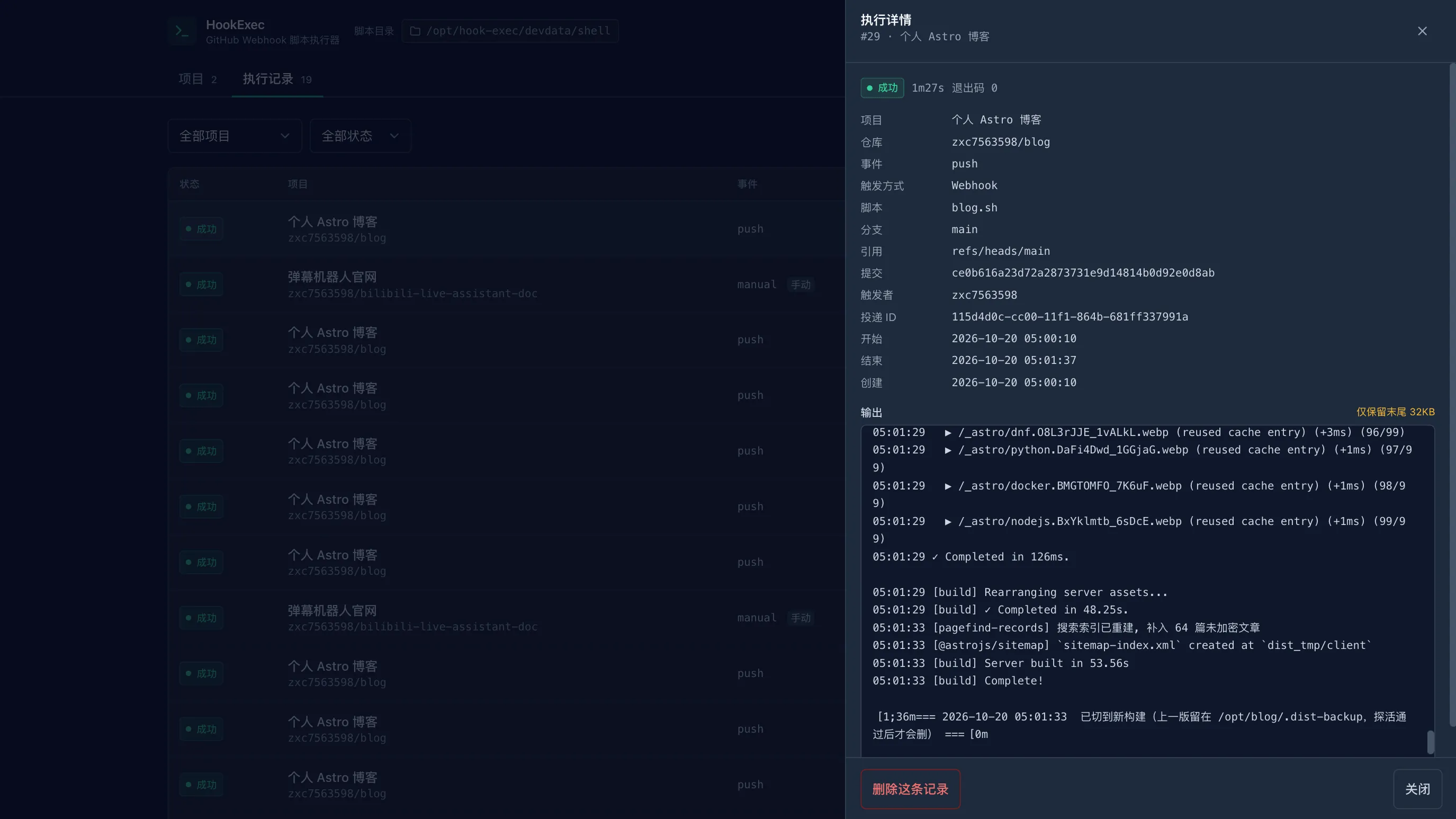Click the 仅保留末尾 32KB notice

click(x=1396, y=412)
